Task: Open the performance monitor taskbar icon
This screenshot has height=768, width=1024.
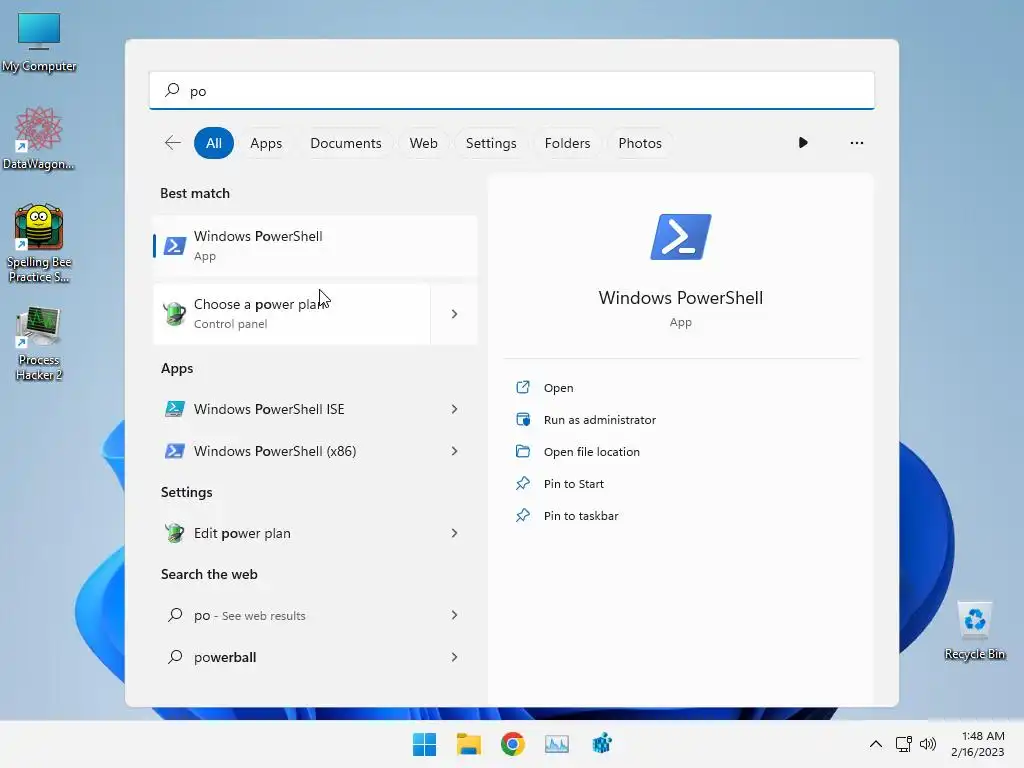Action: click(x=557, y=744)
